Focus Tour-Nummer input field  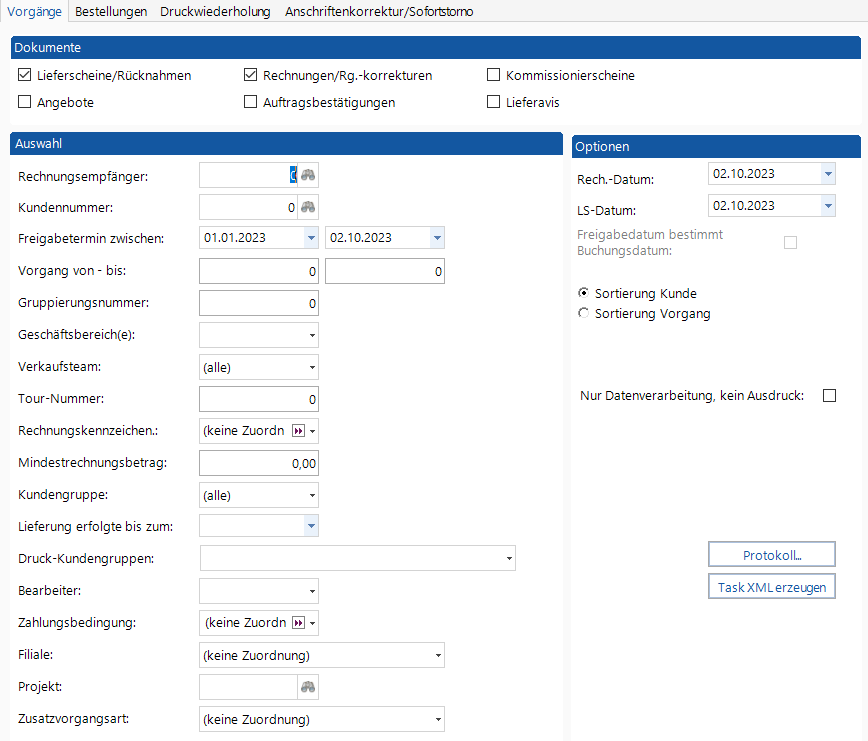(x=259, y=399)
